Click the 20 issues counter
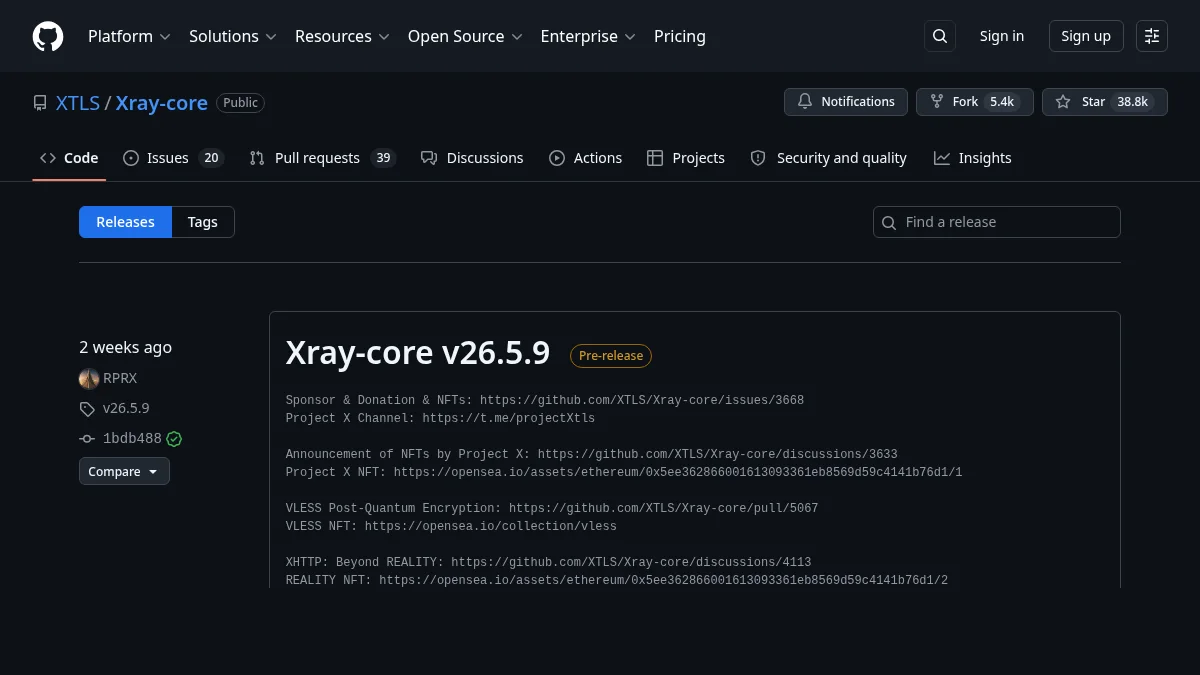 click(x=210, y=158)
